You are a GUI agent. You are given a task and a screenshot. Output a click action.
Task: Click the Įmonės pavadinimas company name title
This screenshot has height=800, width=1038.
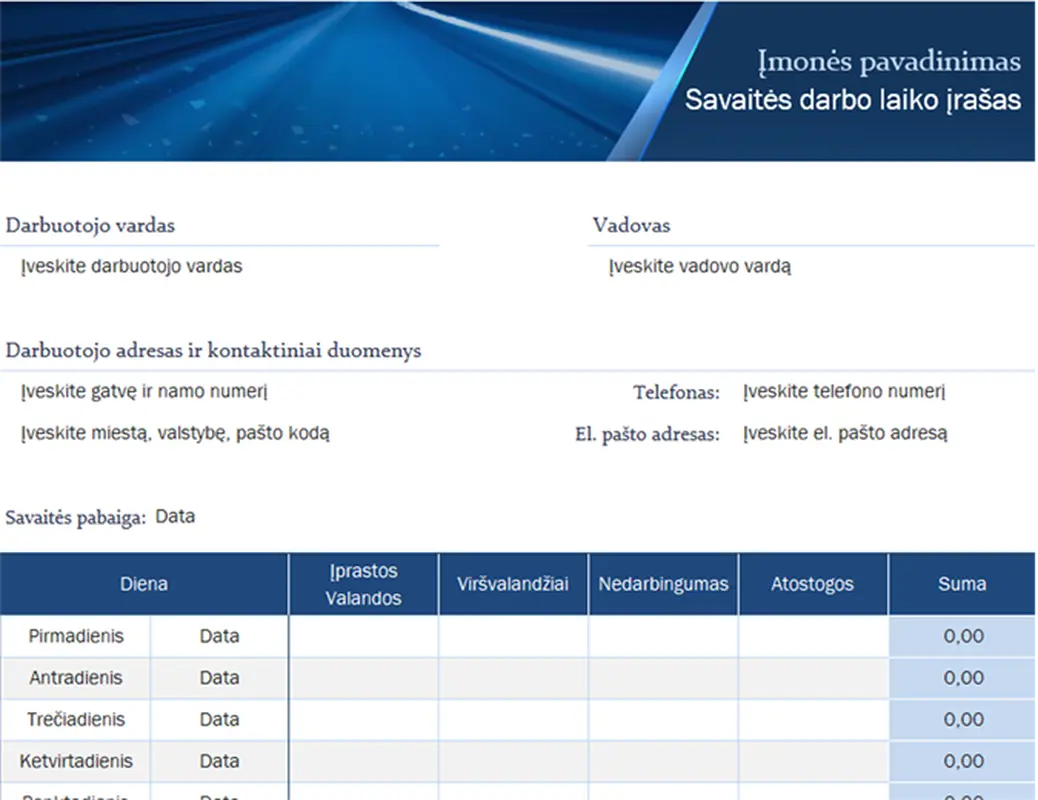pos(888,62)
